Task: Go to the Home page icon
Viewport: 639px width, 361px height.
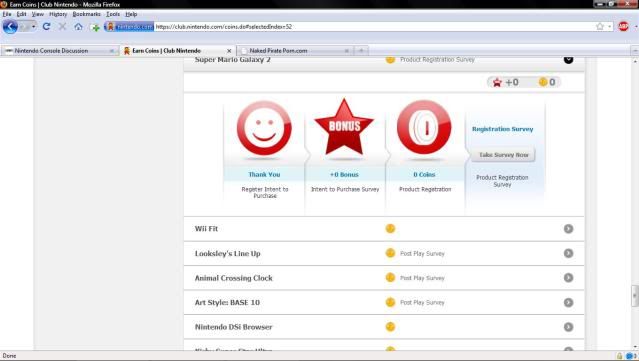Action: click(78, 27)
